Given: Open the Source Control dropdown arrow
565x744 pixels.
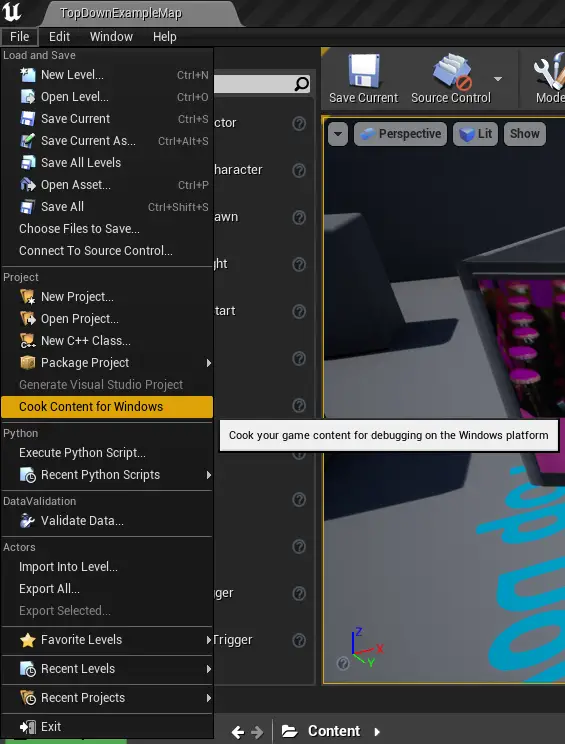Looking at the screenshot, I should pyautogui.click(x=498, y=79).
